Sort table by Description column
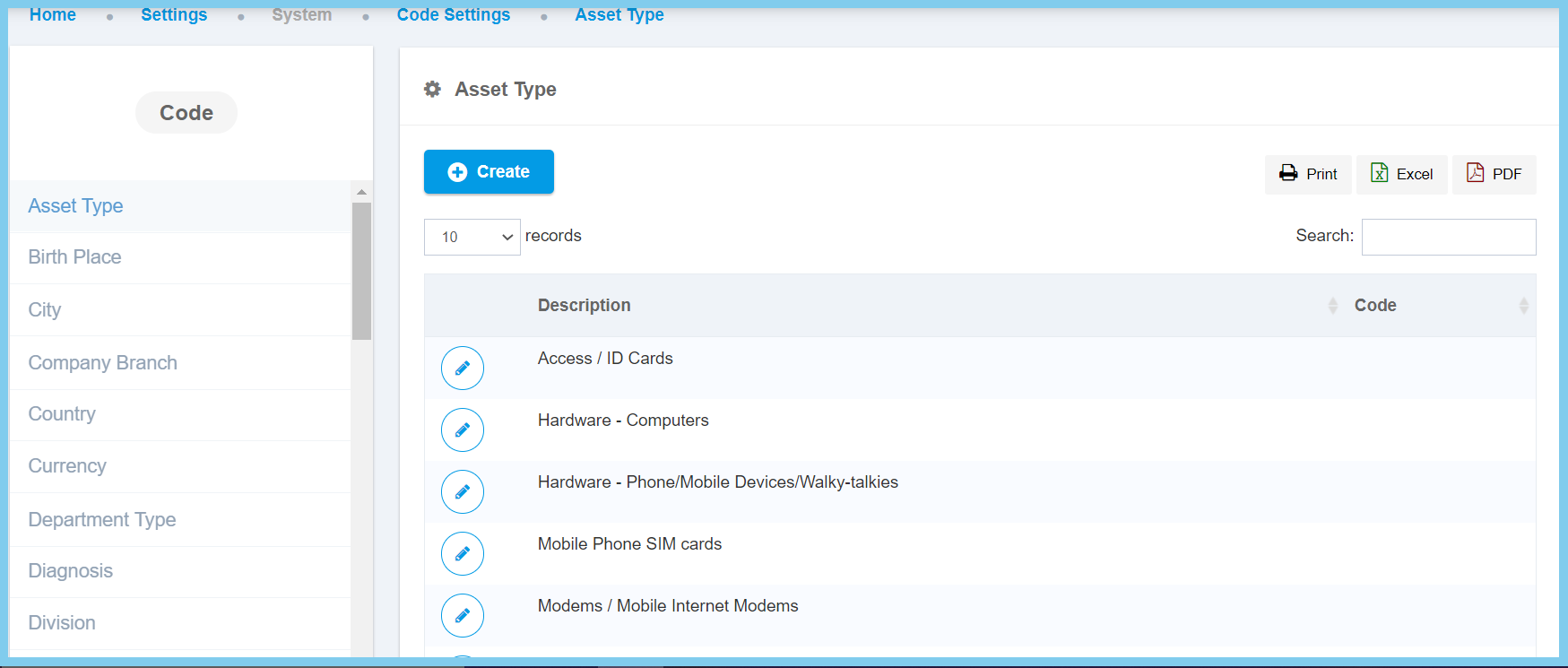The width and height of the screenshot is (1568, 668). (x=585, y=306)
